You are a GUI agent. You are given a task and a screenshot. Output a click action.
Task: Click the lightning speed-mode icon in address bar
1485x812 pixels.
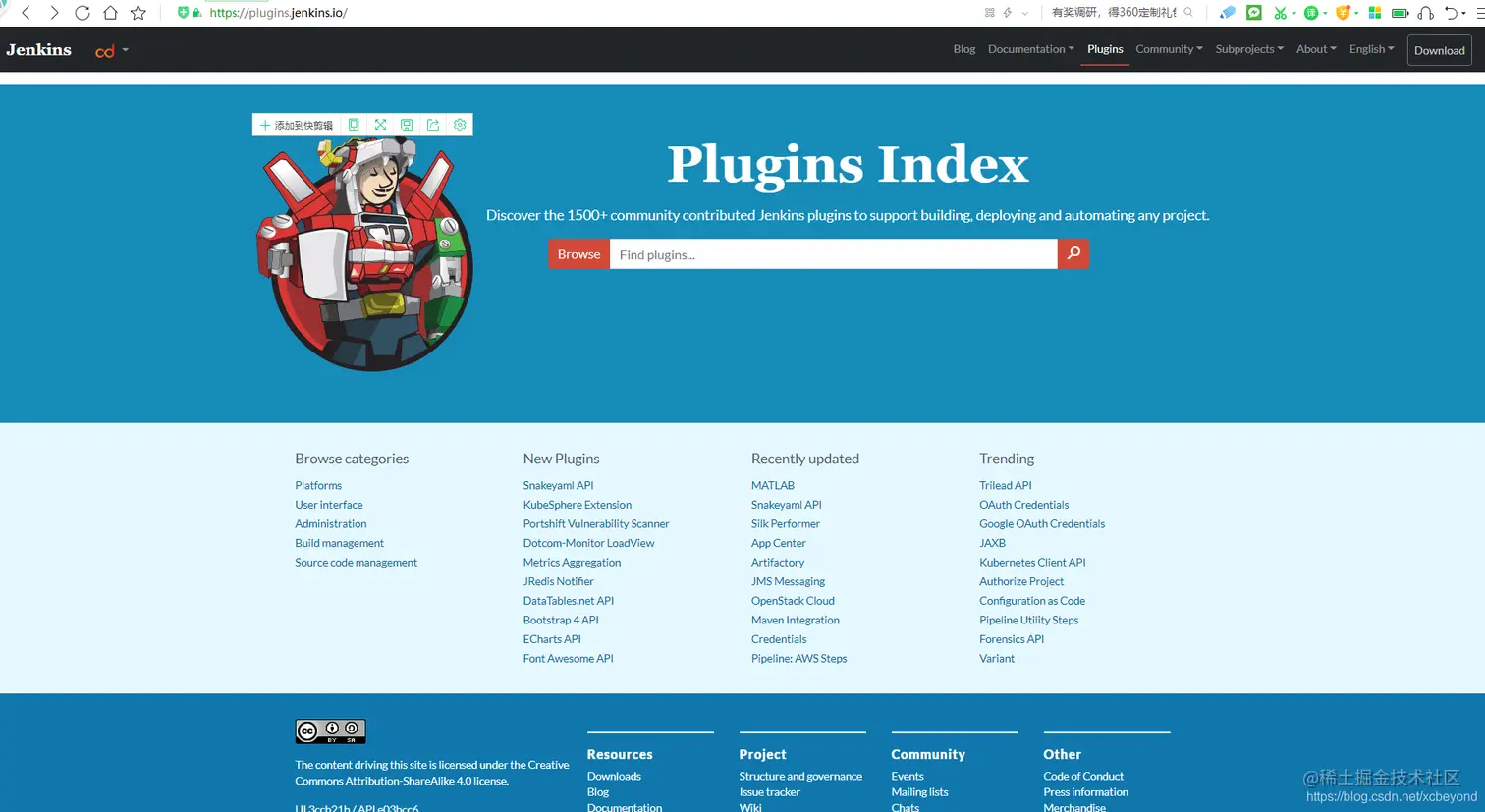1007,13
